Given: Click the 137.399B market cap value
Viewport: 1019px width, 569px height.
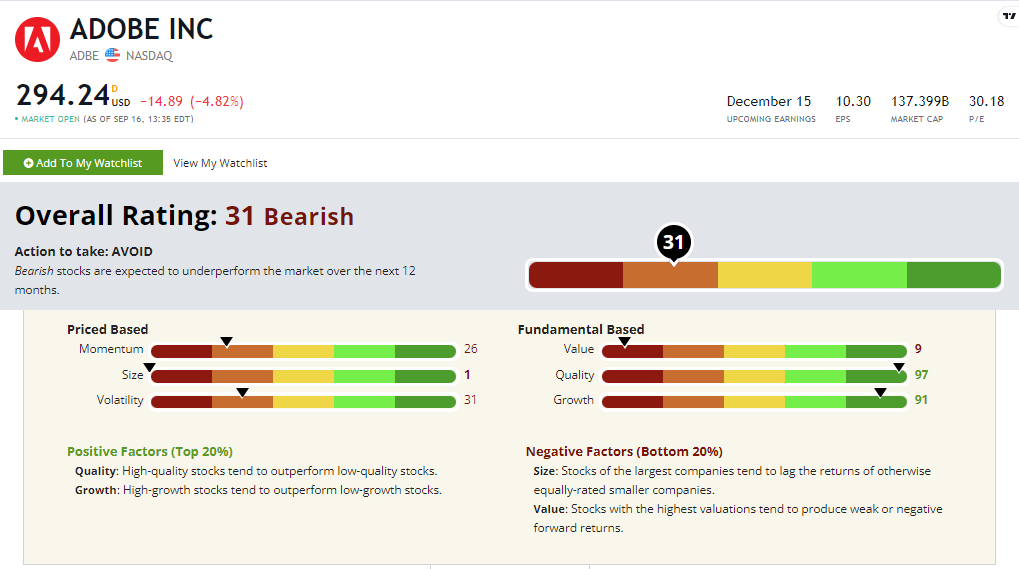Looking at the screenshot, I should [x=920, y=101].
